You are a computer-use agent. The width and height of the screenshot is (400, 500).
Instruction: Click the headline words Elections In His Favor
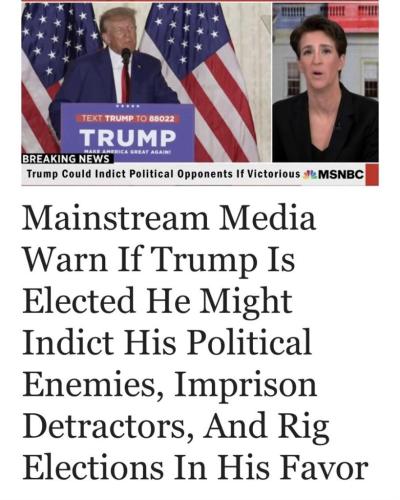point(195,466)
